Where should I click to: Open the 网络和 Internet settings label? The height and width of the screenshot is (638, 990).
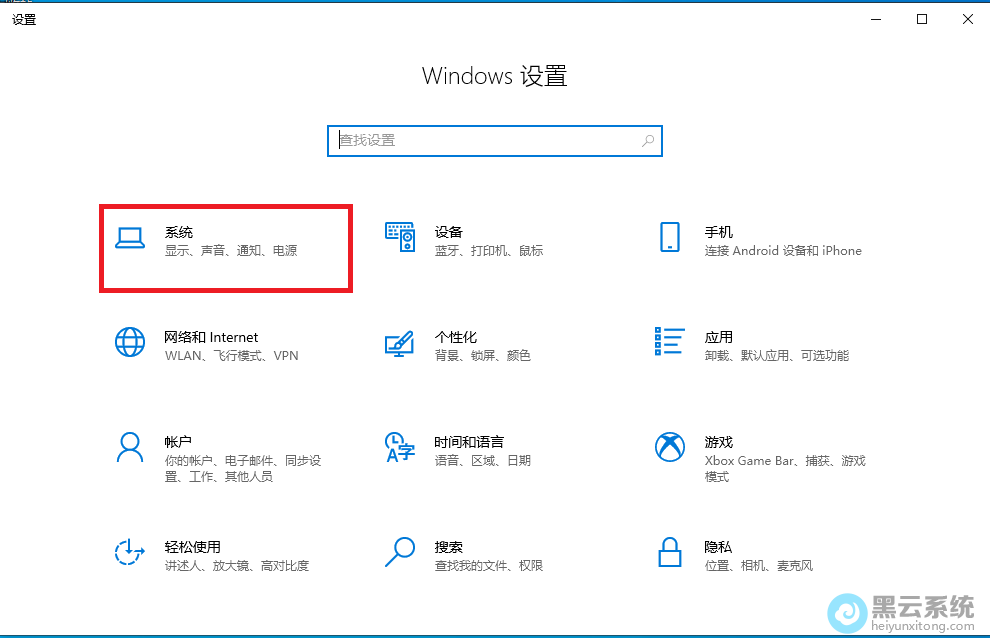(211, 337)
